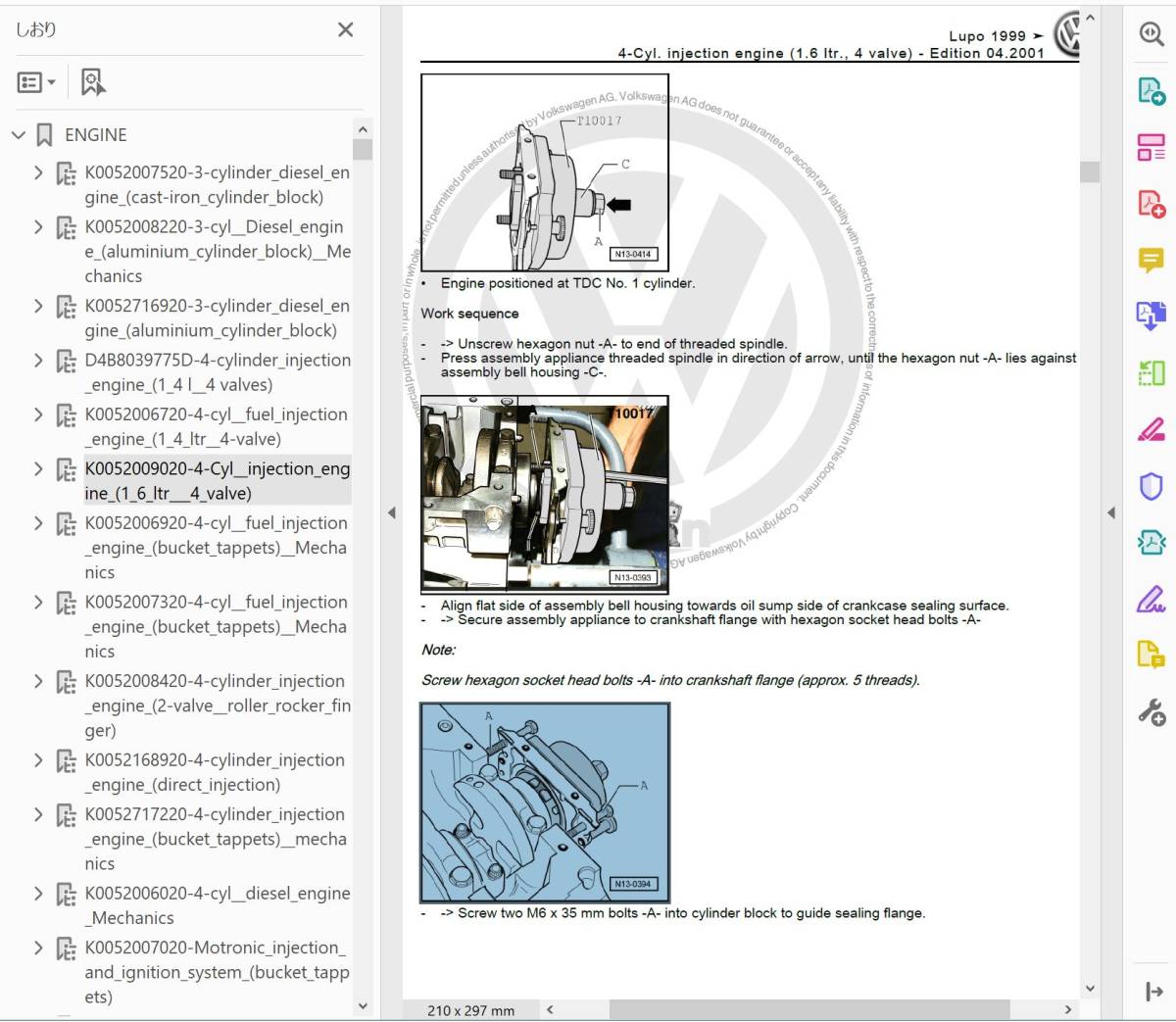Click the document vertical scrollbar thumb
The image size is (1176, 1022).
click(1090, 172)
